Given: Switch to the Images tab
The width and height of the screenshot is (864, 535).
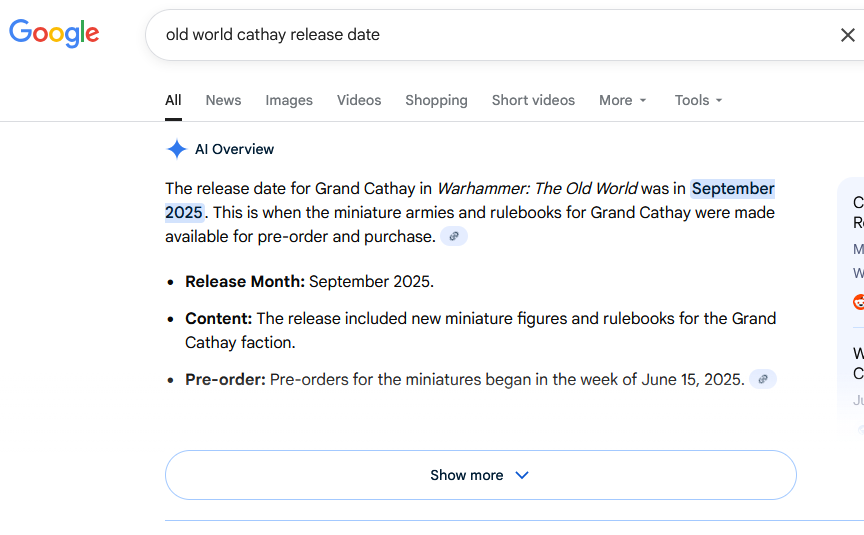Looking at the screenshot, I should pos(289,100).
